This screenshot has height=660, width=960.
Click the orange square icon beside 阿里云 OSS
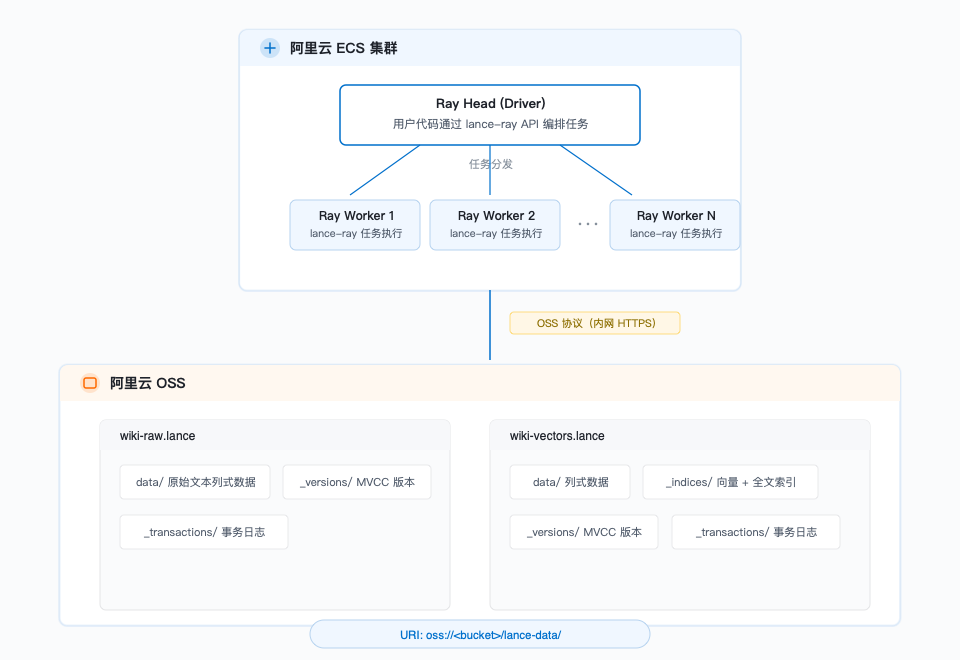pos(90,383)
